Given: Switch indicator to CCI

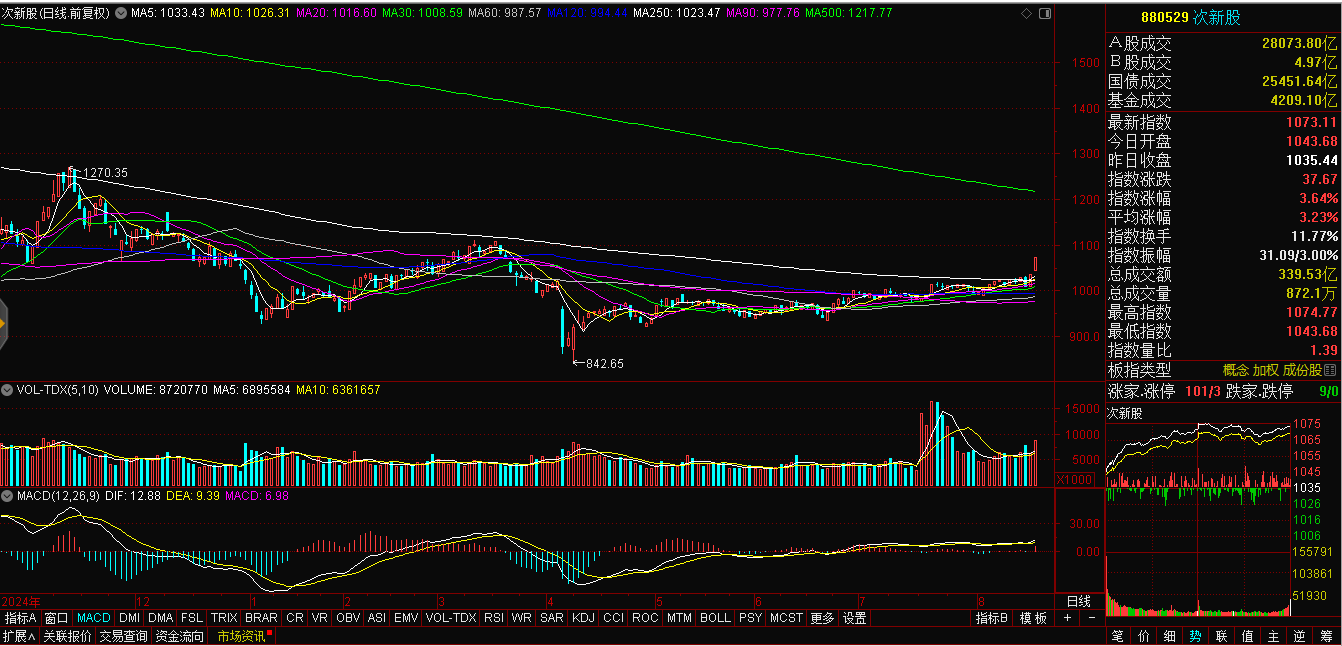Looking at the screenshot, I should (614, 618).
